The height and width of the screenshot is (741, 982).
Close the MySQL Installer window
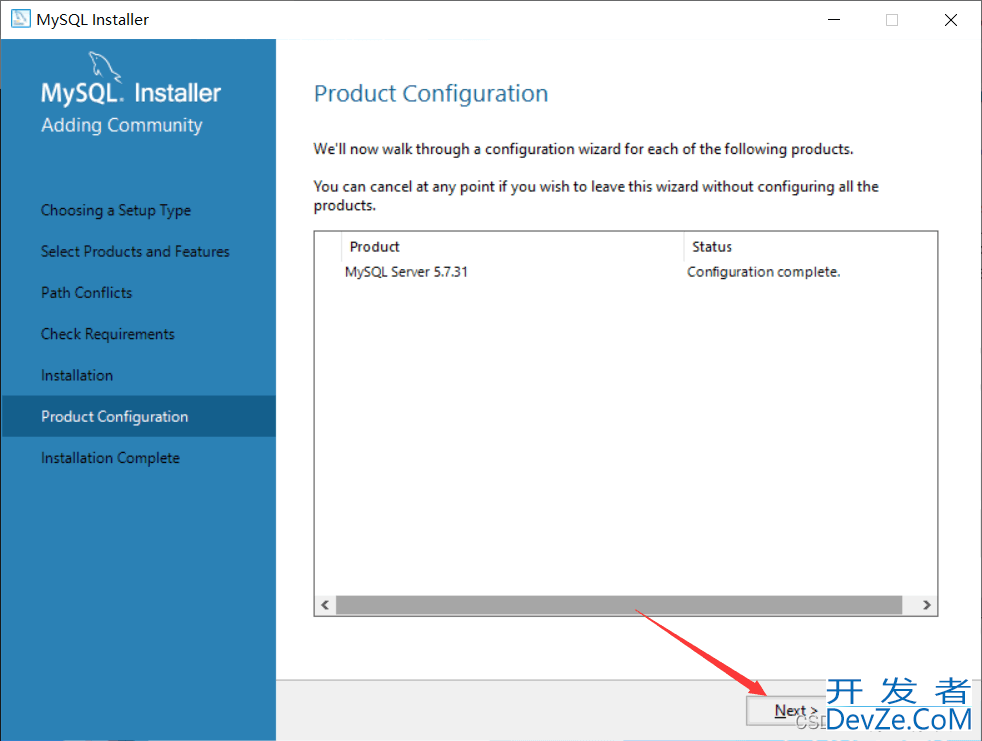tap(951, 19)
